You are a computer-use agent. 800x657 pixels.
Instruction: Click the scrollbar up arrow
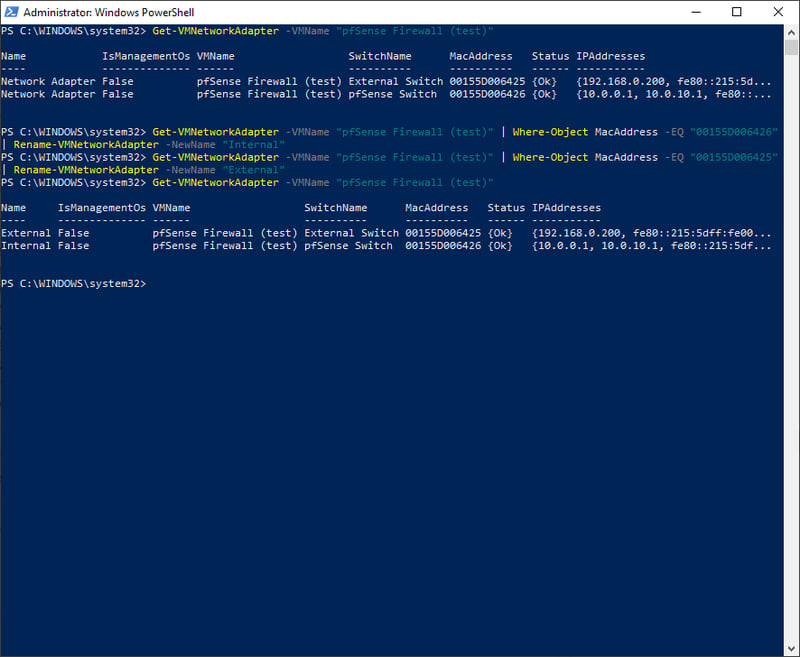tap(790, 32)
